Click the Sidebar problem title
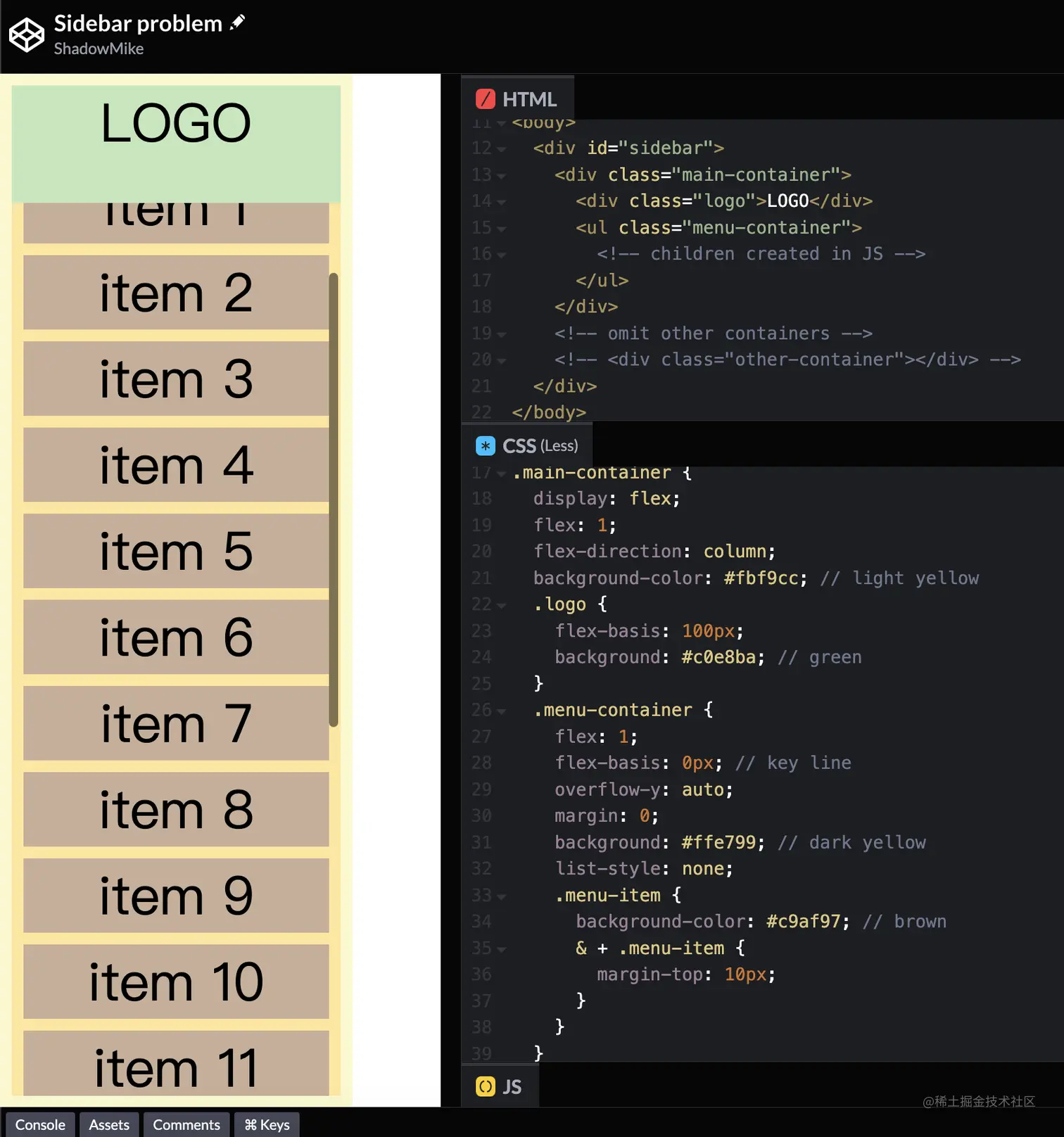Image resolution: width=1064 pixels, height=1137 pixels. pyautogui.click(x=138, y=23)
